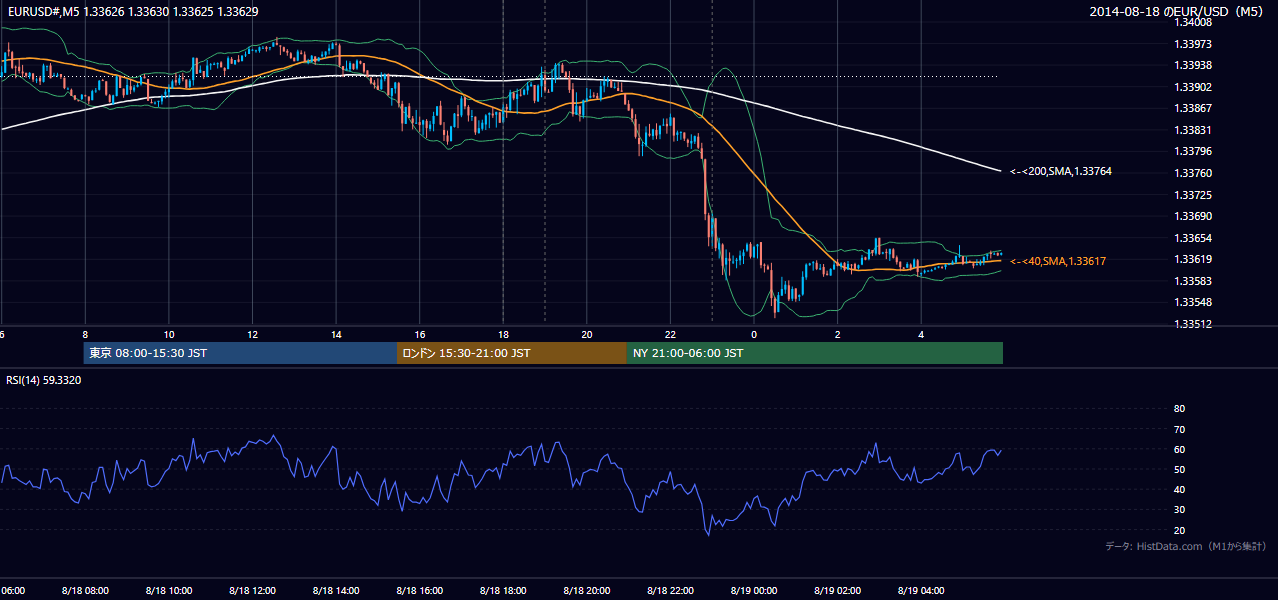The width and height of the screenshot is (1278, 600).
Task: Click price axis value 1.33973
Action: [x=1193, y=44]
